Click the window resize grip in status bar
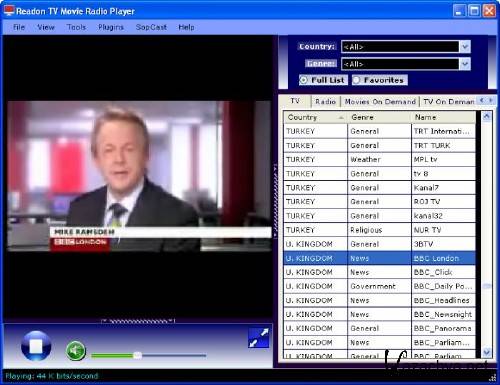 [492, 378]
